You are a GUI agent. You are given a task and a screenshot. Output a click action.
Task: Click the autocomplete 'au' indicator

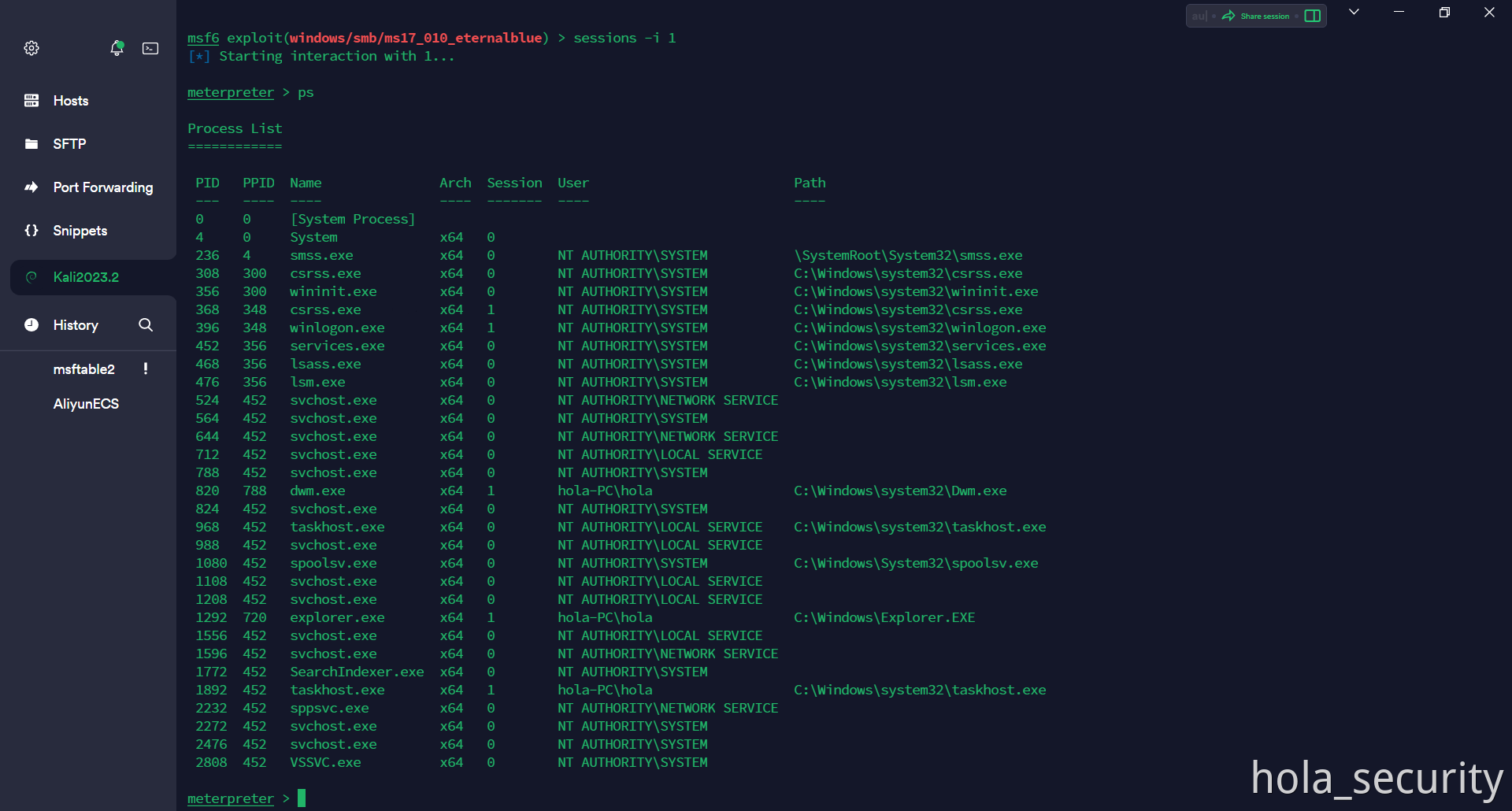1199,16
